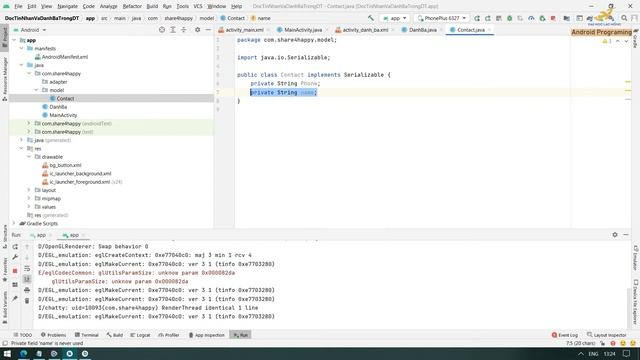The image size is (640, 360).
Task: Open the PhonePlus 6327 device dropdown
Action: pyautogui.click(x=441, y=18)
